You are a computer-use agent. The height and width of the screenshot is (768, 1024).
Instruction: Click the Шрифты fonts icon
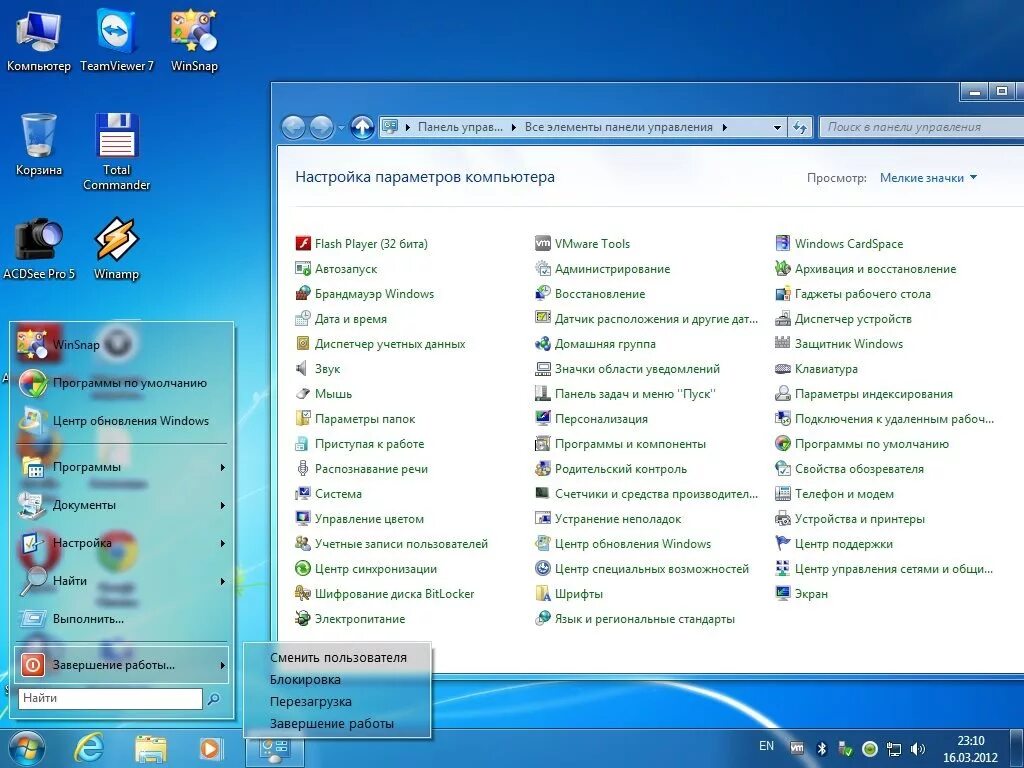[543, 594]
